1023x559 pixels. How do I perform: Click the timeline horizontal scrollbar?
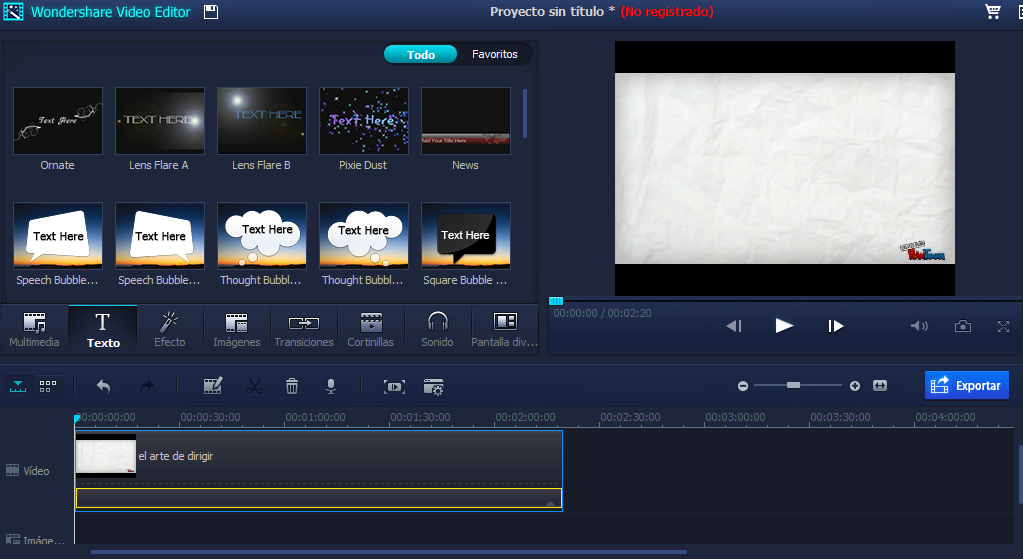tap(388, 552)
